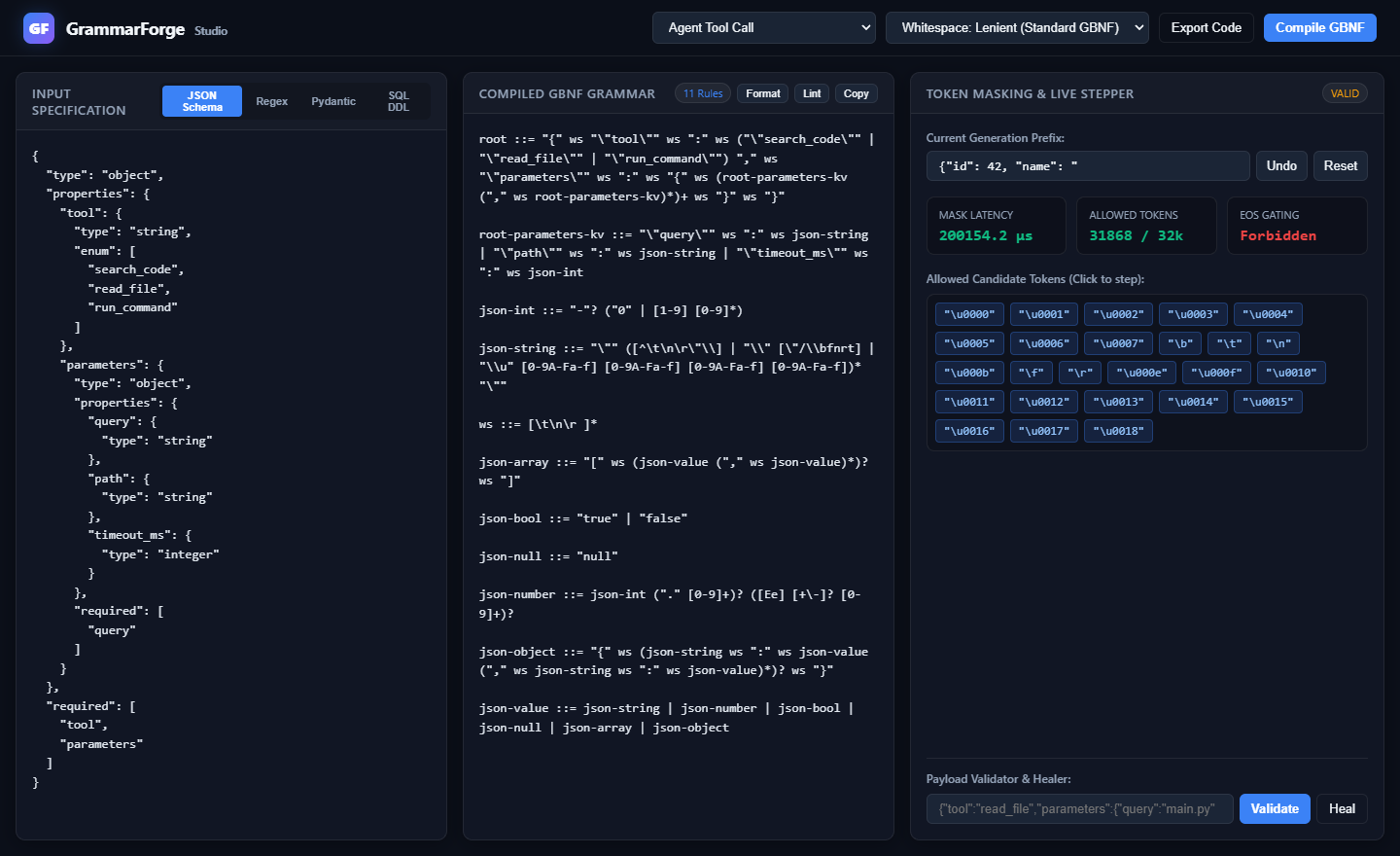
Task: Click the allowed tokens count 31868 / 32k
Action: 1136,235
